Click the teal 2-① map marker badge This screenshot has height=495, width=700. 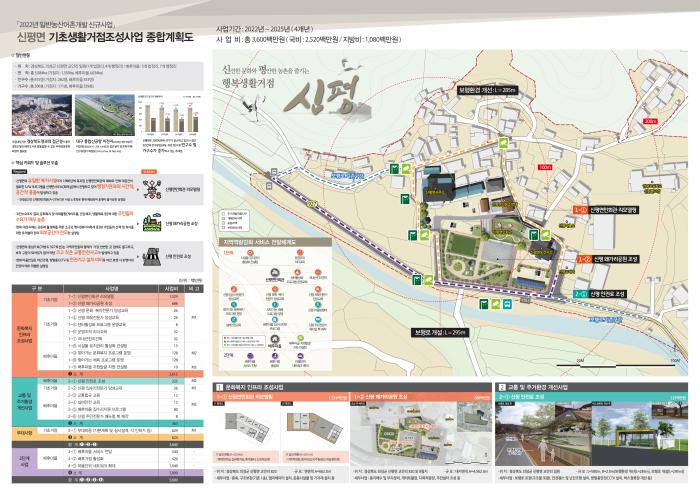pos(580,294)
